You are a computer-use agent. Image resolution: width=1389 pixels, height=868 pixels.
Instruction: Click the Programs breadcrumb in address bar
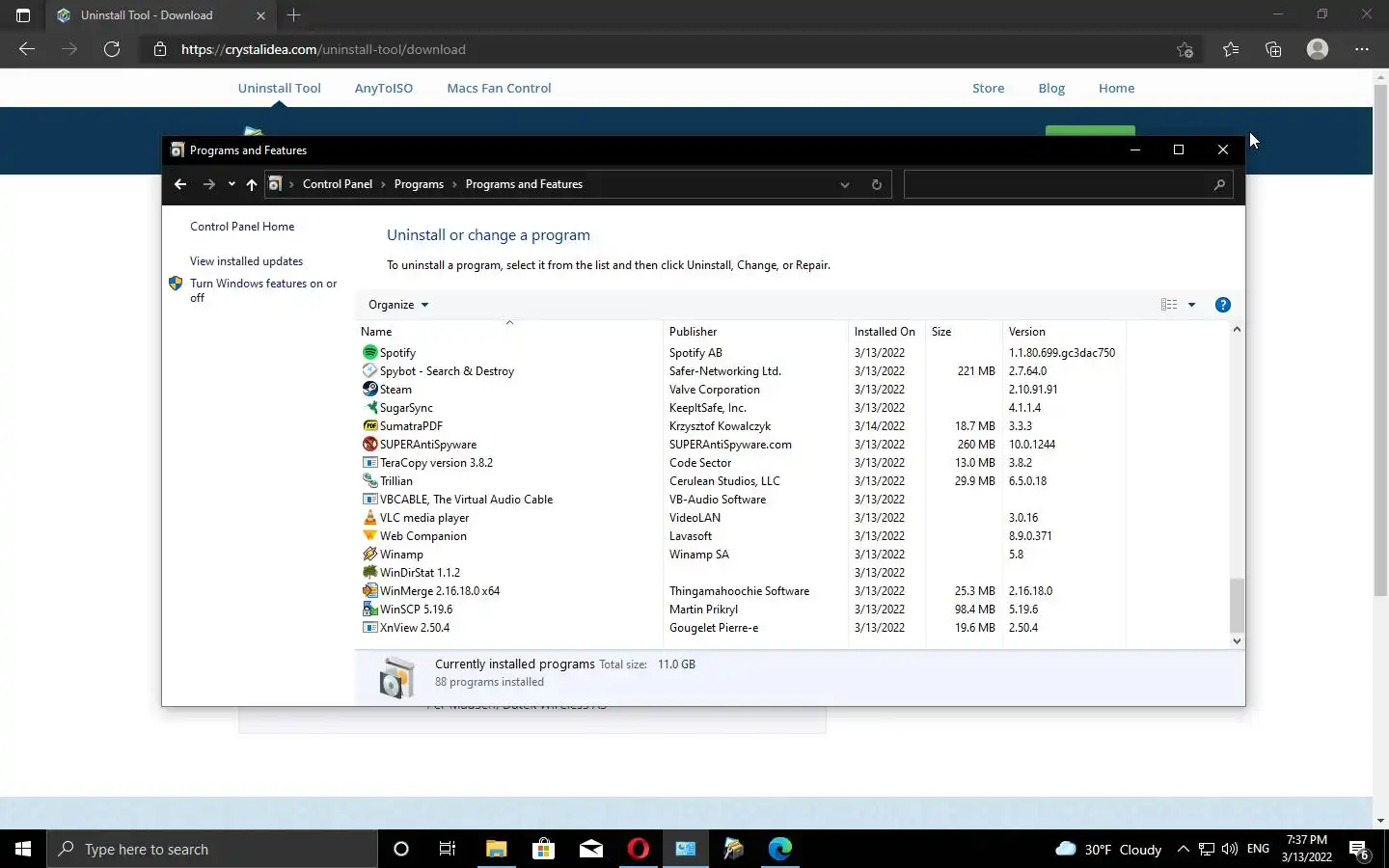pos(419,184)
